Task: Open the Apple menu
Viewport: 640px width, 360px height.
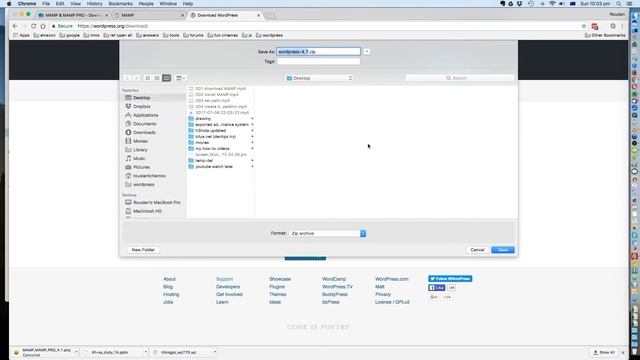Action: (9, 4)
